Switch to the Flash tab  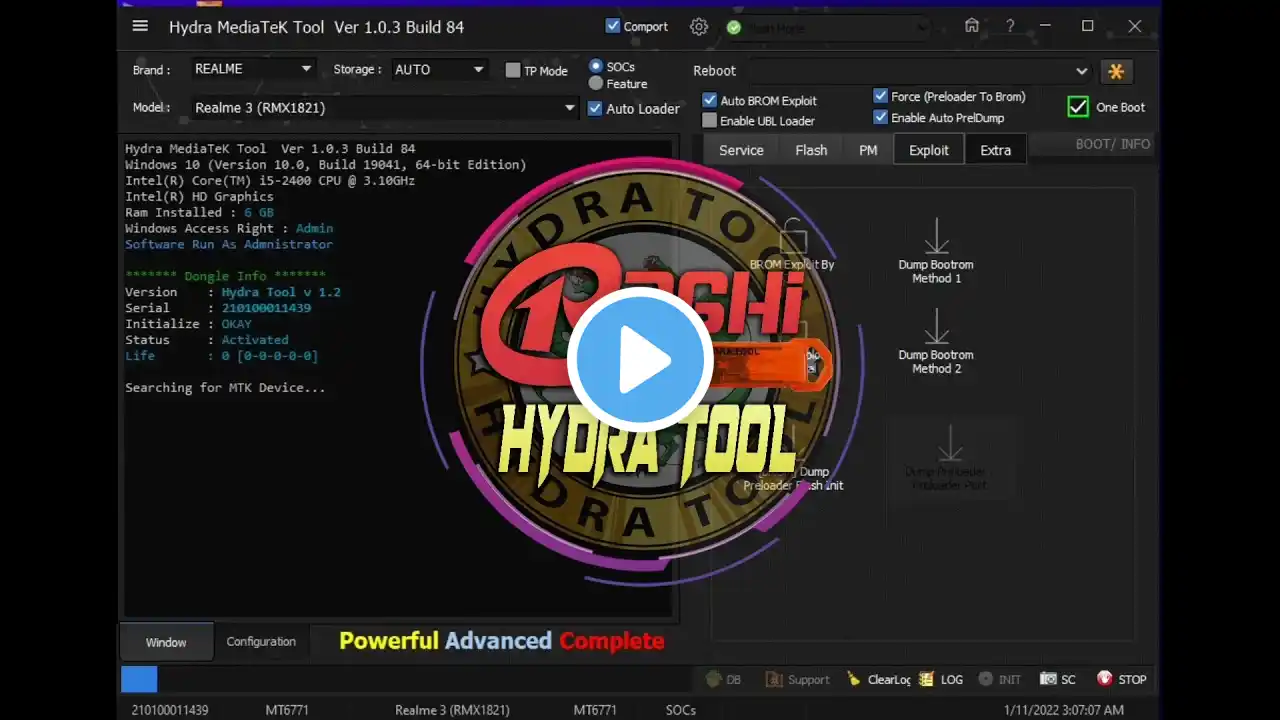[811, 150]
